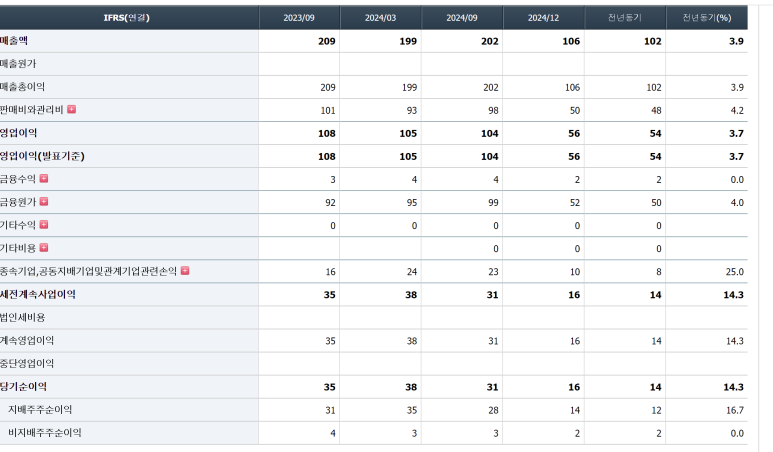Expand 종속기업,공동지배기업및관계기업관련손익 plus icon

point(185,271)
